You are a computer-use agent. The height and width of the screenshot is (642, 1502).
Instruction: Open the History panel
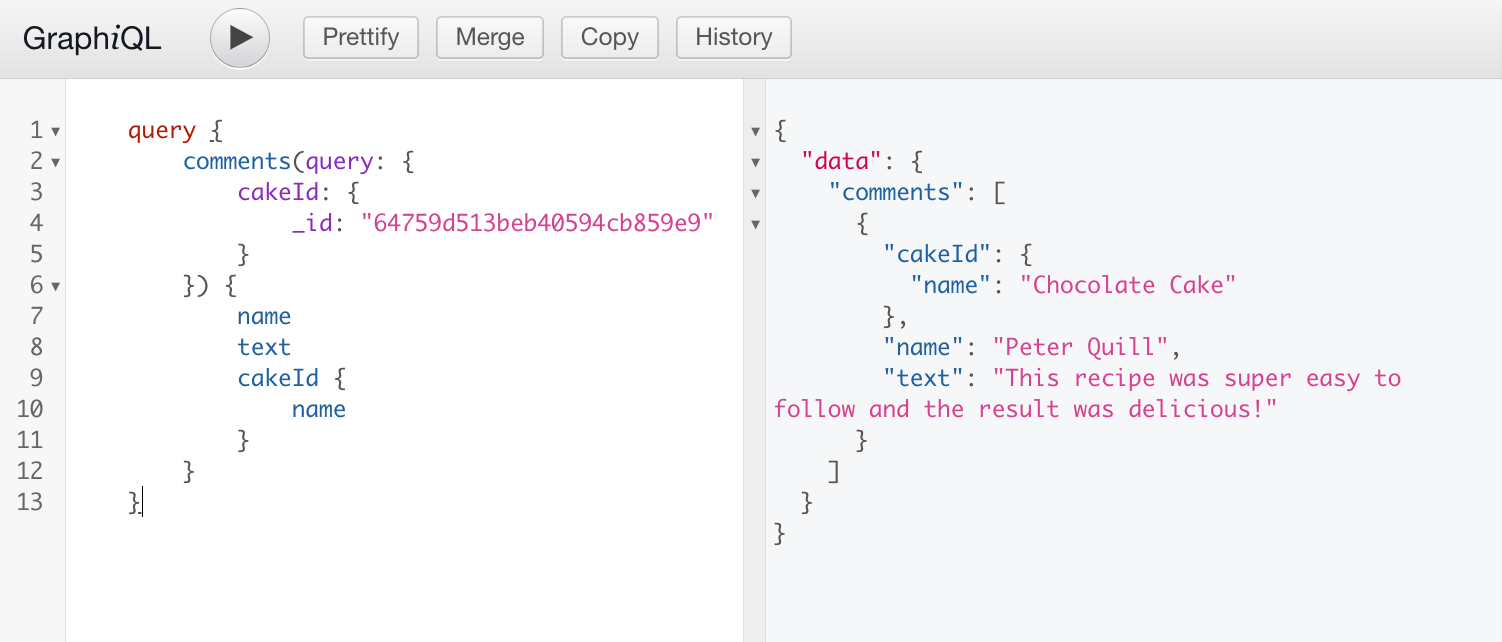[733, 37]
